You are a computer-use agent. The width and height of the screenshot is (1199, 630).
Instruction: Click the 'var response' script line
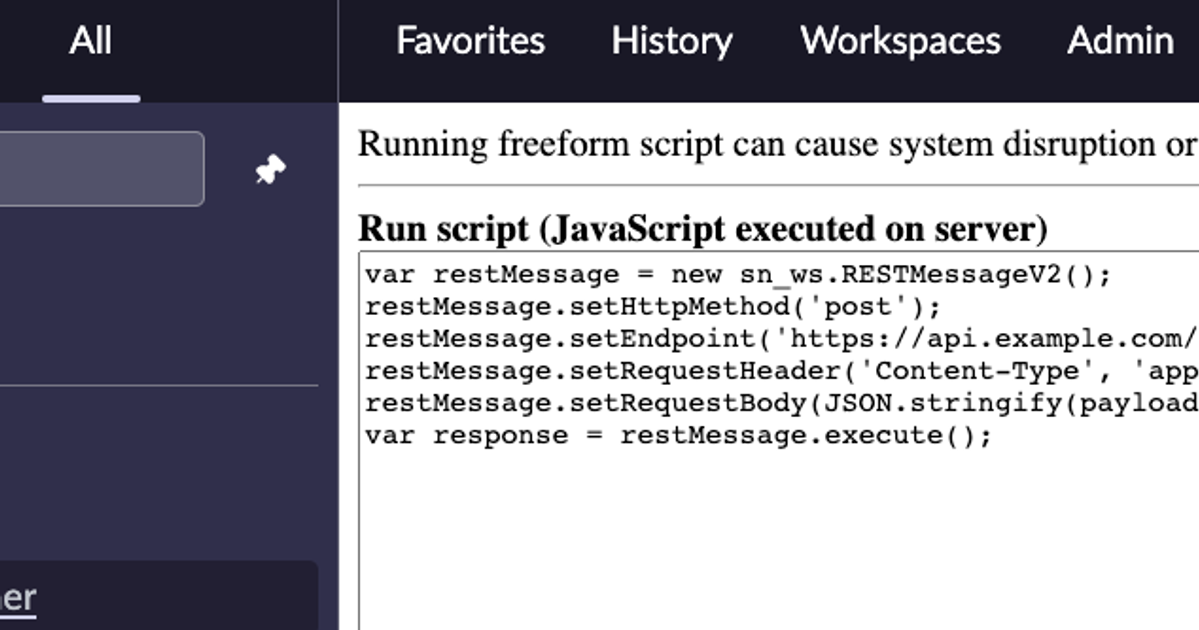678,435
